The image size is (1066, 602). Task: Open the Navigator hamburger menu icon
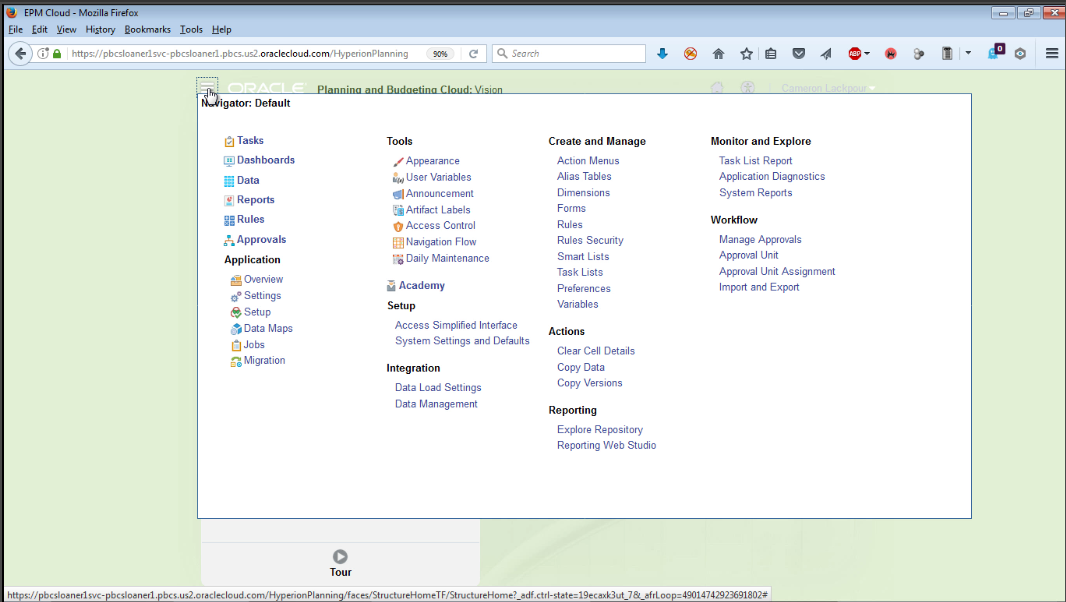point(207,87)
